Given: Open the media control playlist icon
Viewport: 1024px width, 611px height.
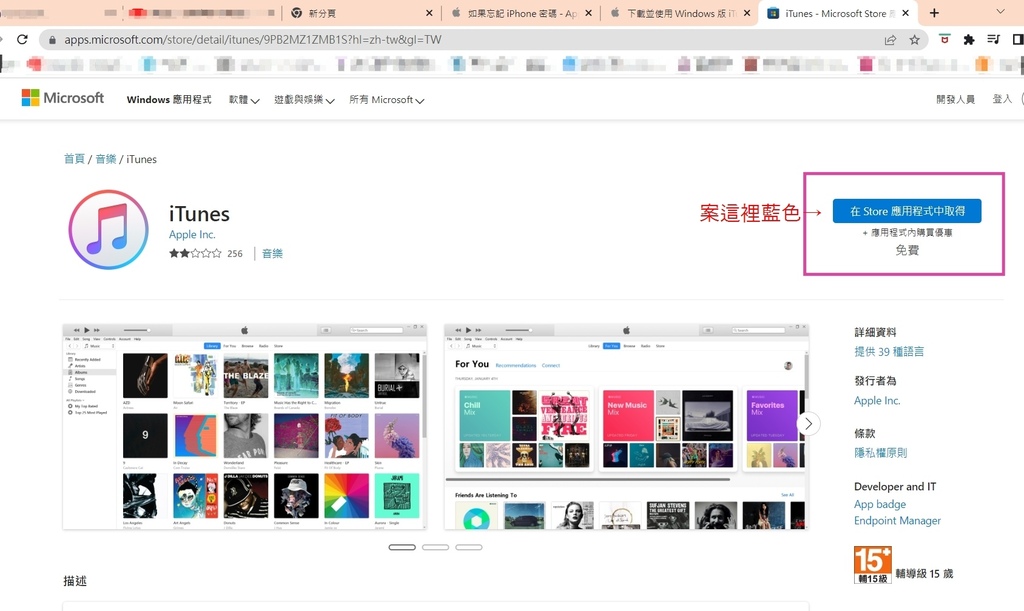Looking at the screenshot, I should (993, 40).
